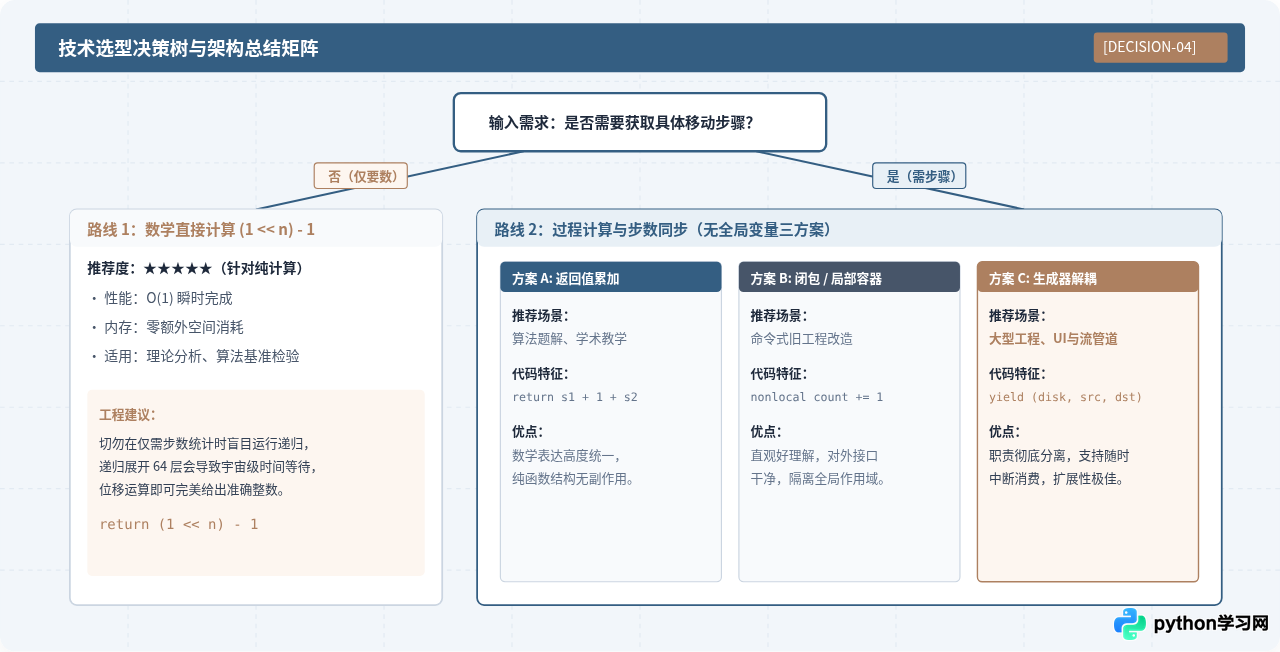
Task: Select the 路线 2：过程计算与步数同步 header
Action: 849,229
